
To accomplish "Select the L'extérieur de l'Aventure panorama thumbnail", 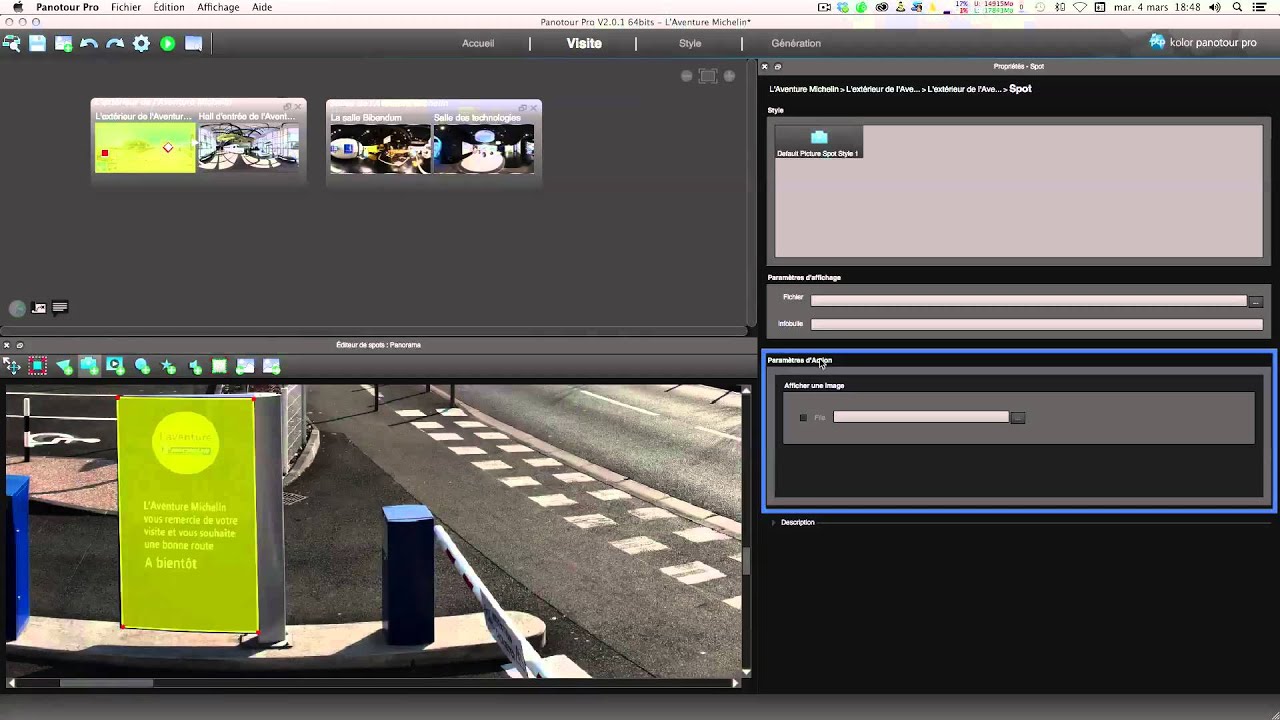I will (145, 148).
